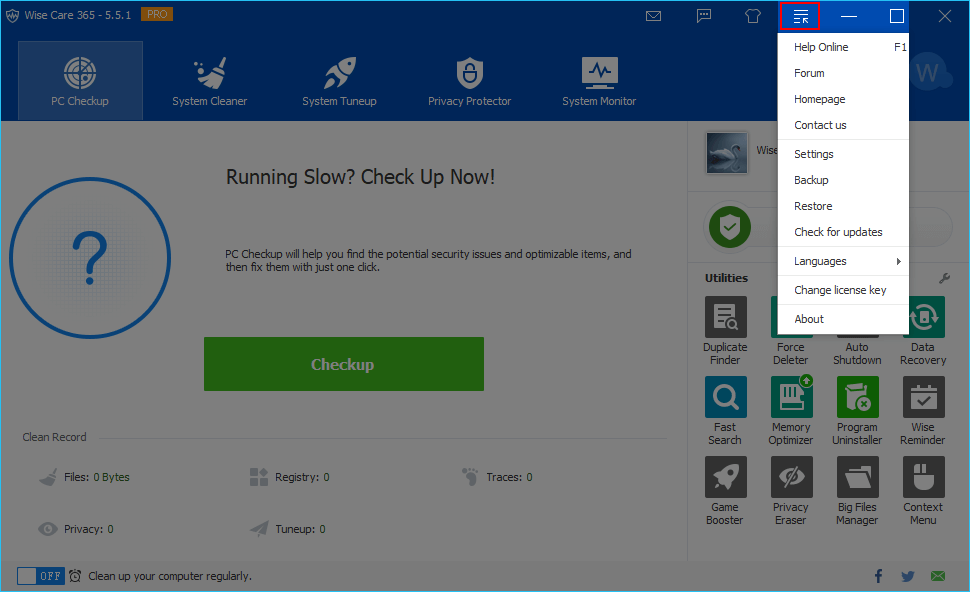Open the feedback chat bubble icon
The height and width of the screenshot is (592, 970).
pyautogui.click(x=704, y=16)
